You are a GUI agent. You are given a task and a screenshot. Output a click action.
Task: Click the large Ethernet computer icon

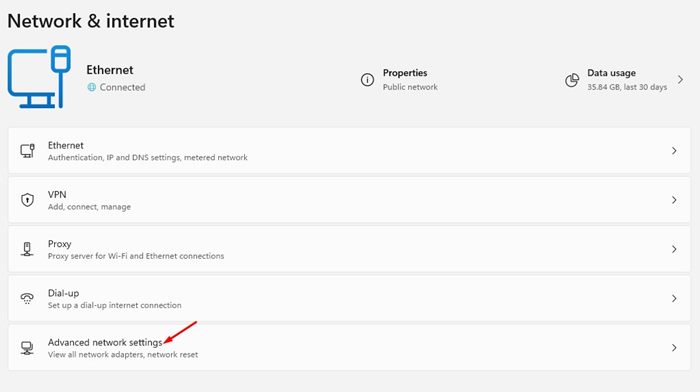[39, 77]
